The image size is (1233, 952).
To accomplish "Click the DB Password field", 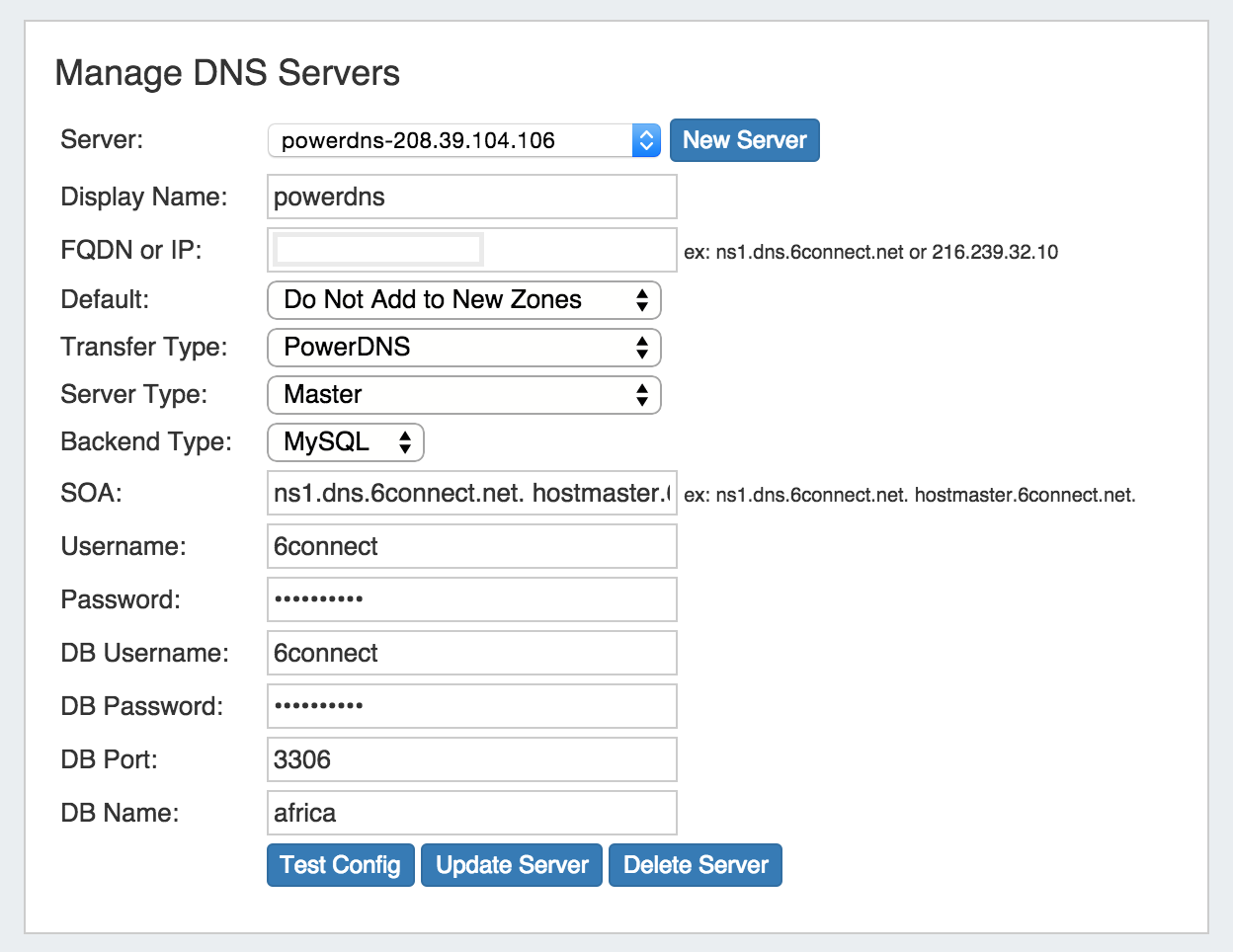I will (x=471, y=706).
